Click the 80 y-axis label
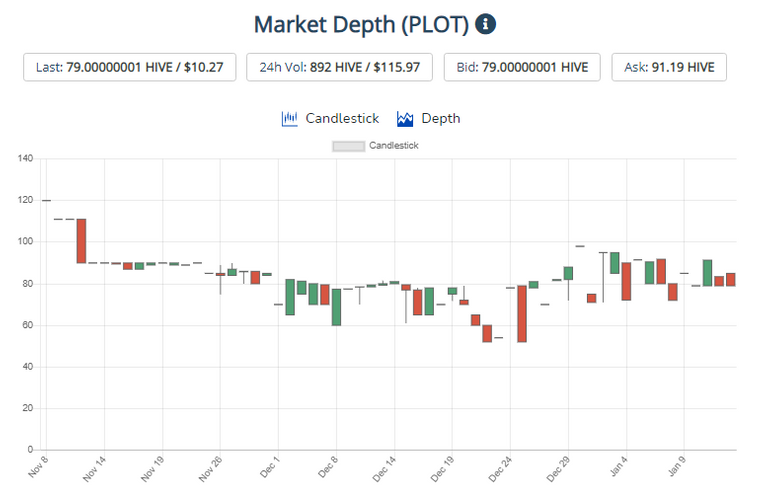This screenshot has width=768, height=499. pos(27,284)
